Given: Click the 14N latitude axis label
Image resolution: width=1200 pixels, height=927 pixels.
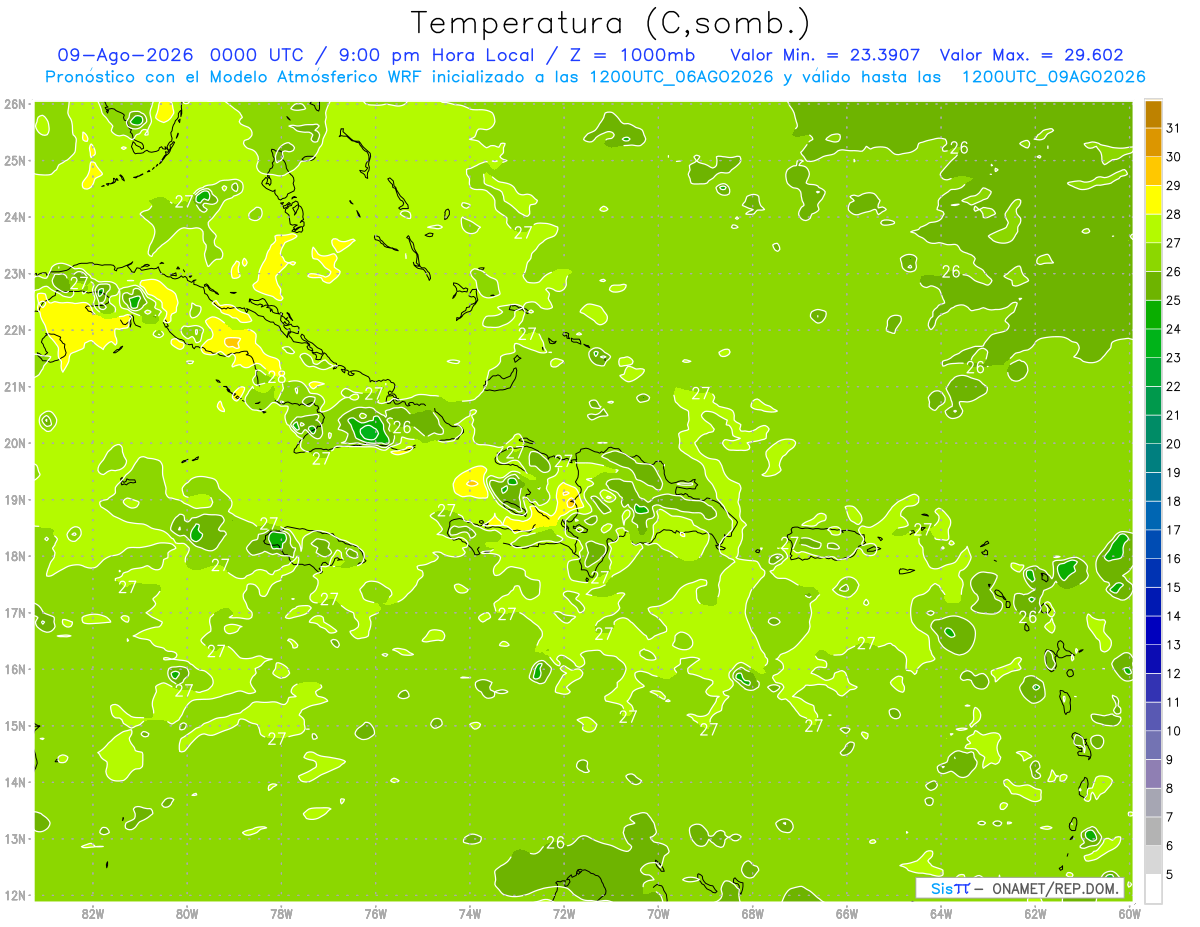Looking at the screenshot, I should click(14, 782).
